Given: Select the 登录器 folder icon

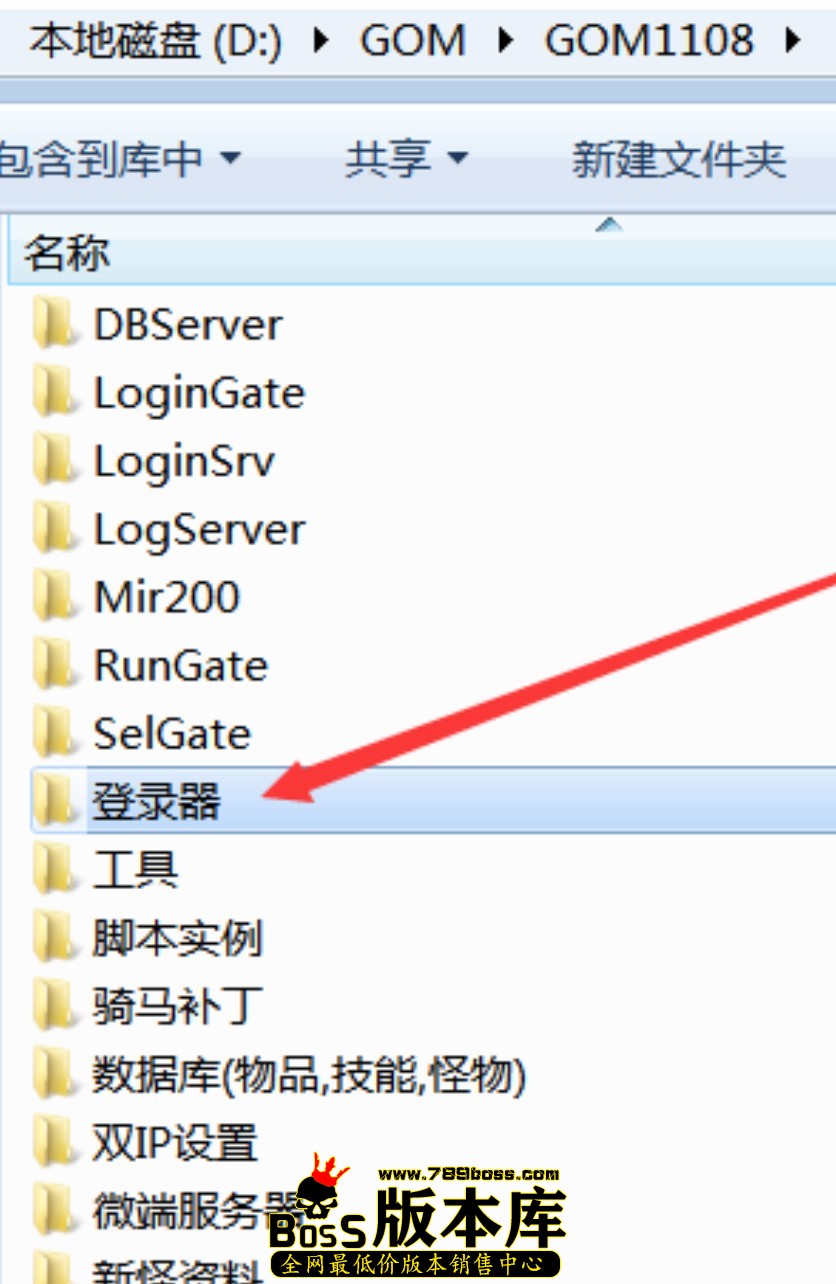Looking at the screenshot, I should click(x=53, y=801).
